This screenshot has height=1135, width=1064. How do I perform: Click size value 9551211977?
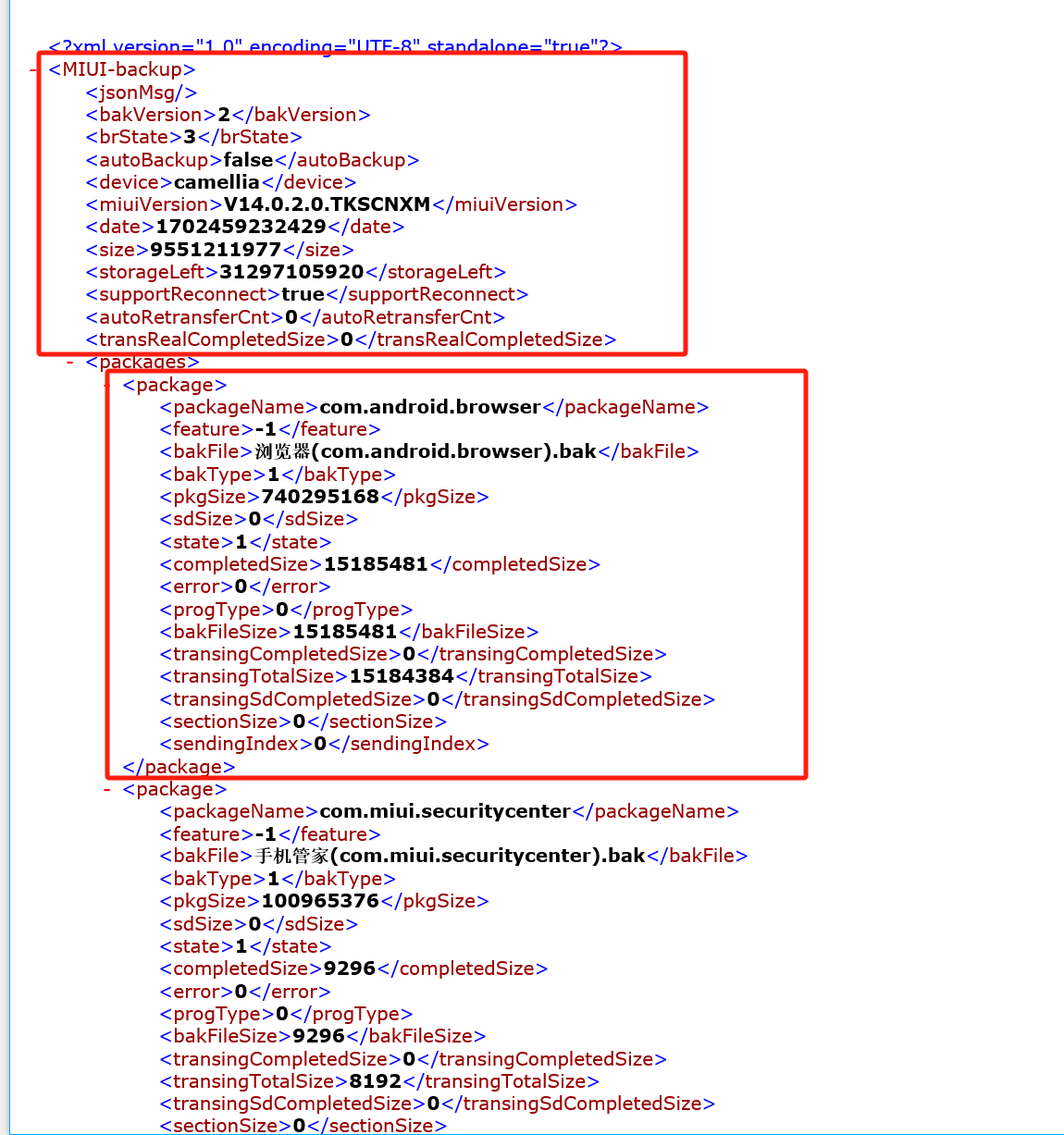(x=216, y=250)
